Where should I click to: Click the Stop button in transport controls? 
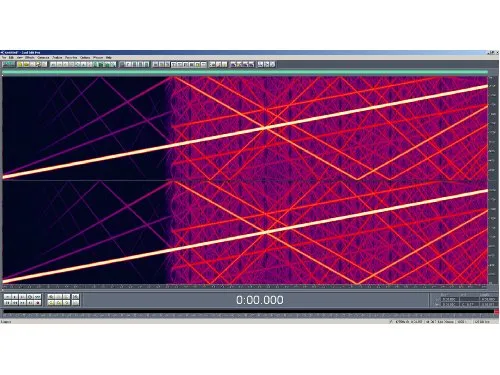7,297
